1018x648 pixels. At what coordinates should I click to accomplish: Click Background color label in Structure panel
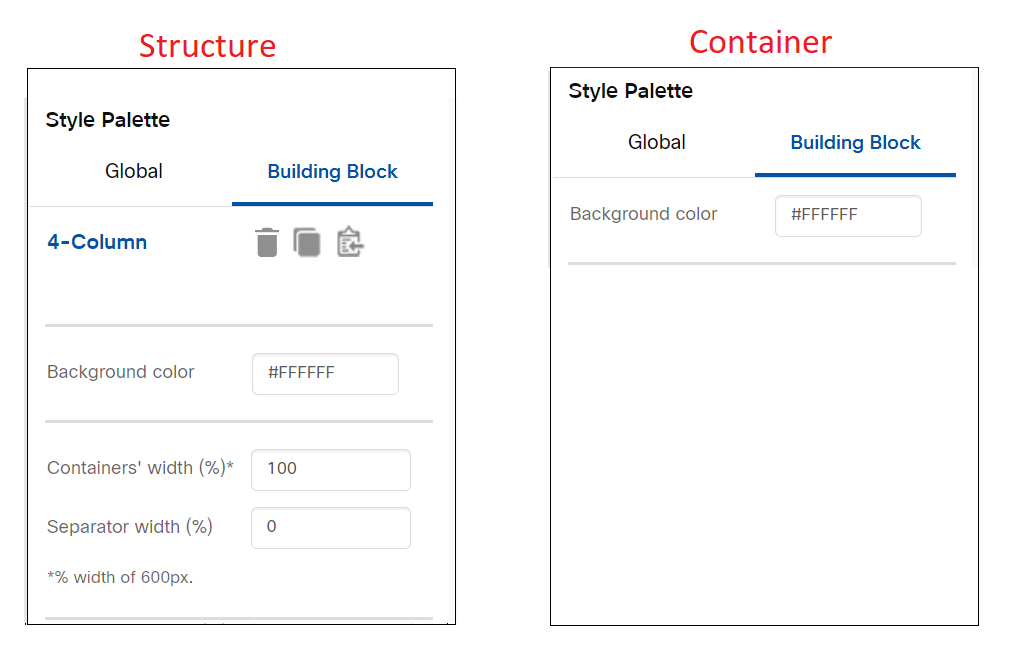pyautogui.click(x=121, y=372)
